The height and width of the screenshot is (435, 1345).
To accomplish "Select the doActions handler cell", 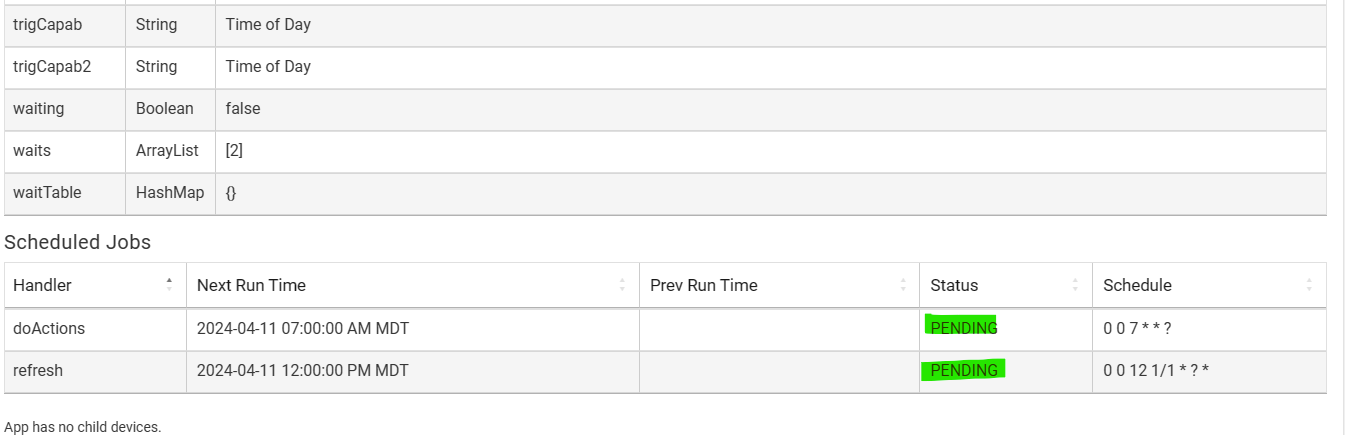I will pyautogui.click(x=95, y=328).
